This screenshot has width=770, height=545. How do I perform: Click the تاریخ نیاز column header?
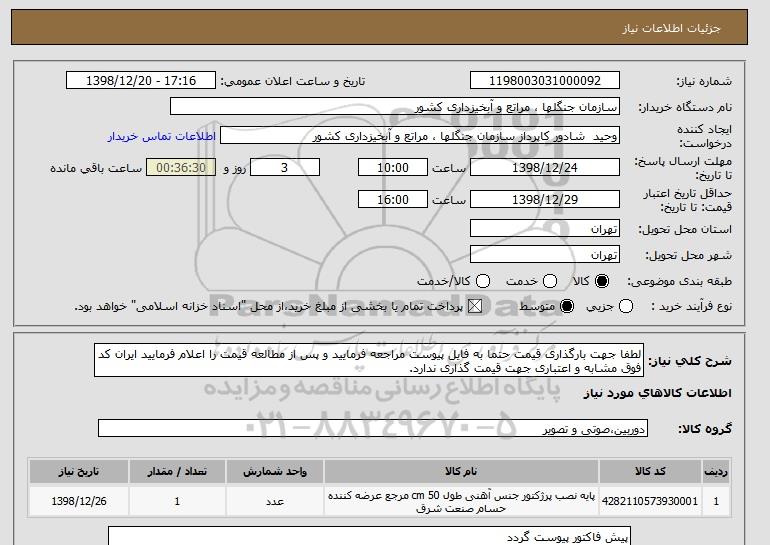click(x=79, y=471)
